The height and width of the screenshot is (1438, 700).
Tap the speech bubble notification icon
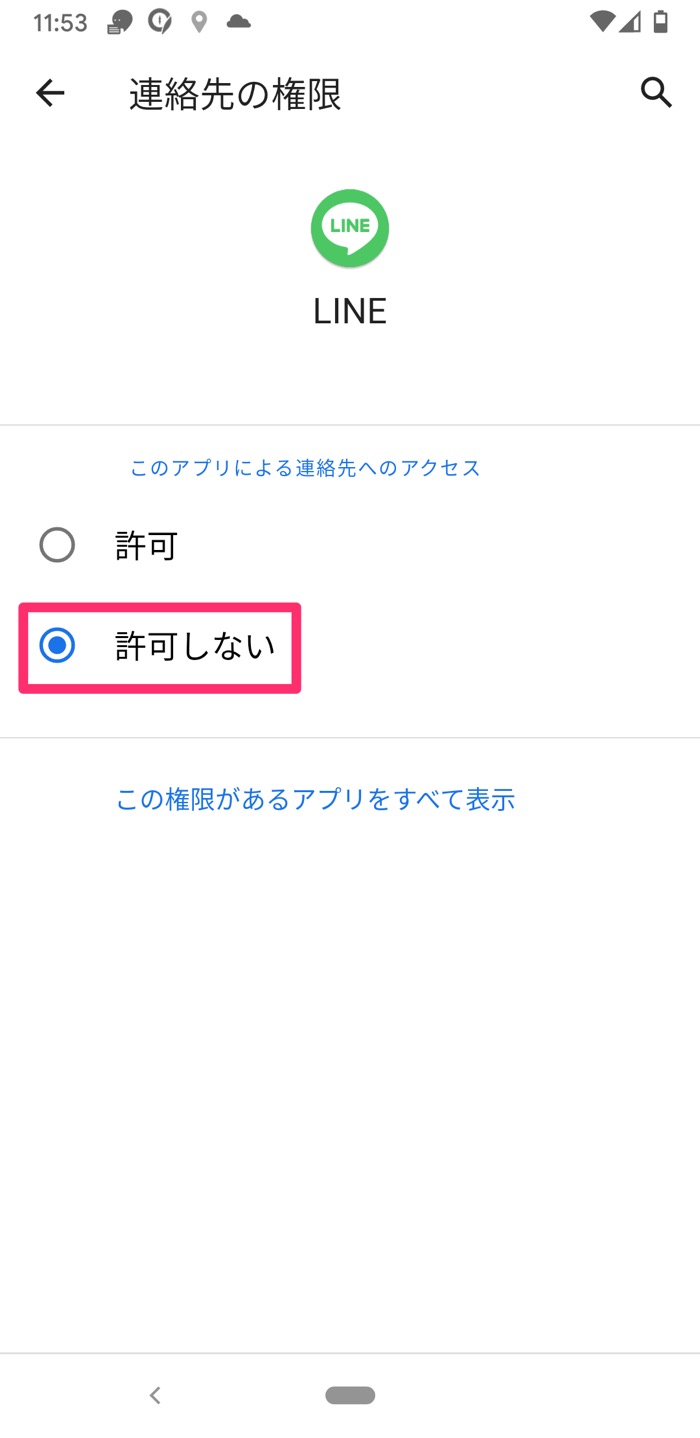click(119, 20)
